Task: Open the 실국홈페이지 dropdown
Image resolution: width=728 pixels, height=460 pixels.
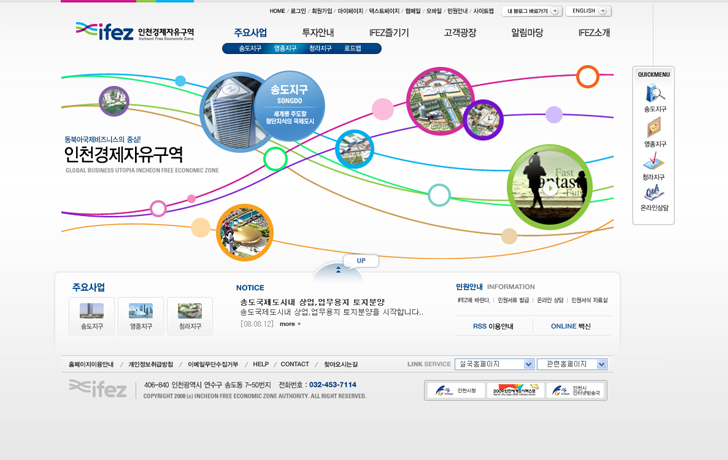Action: pyautogui.click(x=494, y=364)
